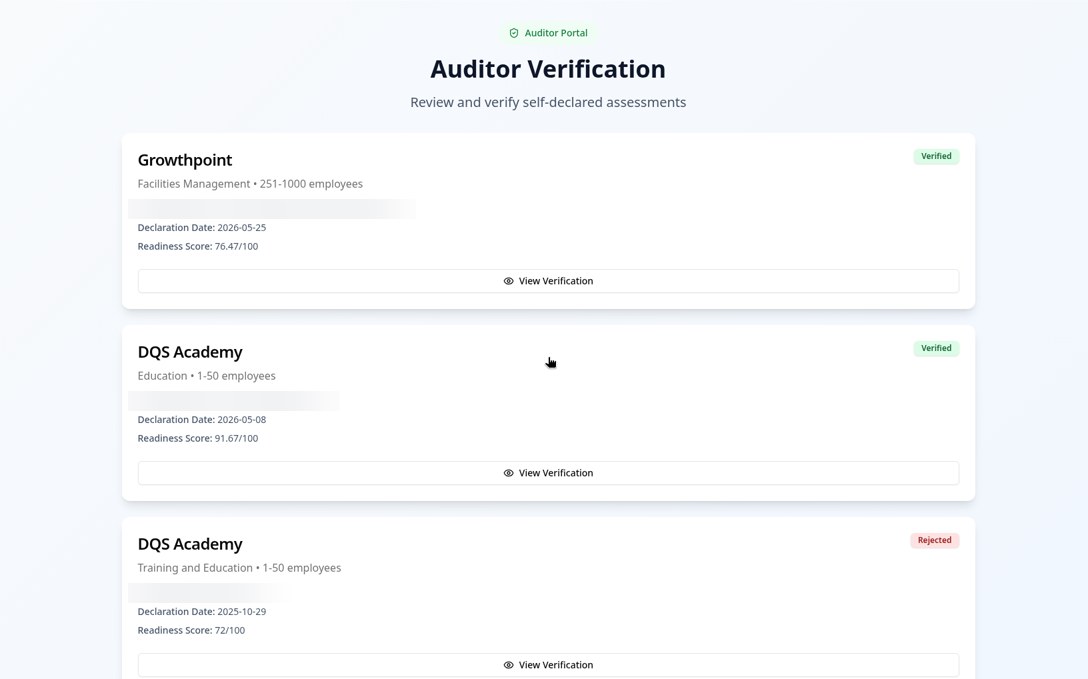1088x679 pixels.
Task: Click Readiness Score 76.47/100
Action: click(197, 246)
